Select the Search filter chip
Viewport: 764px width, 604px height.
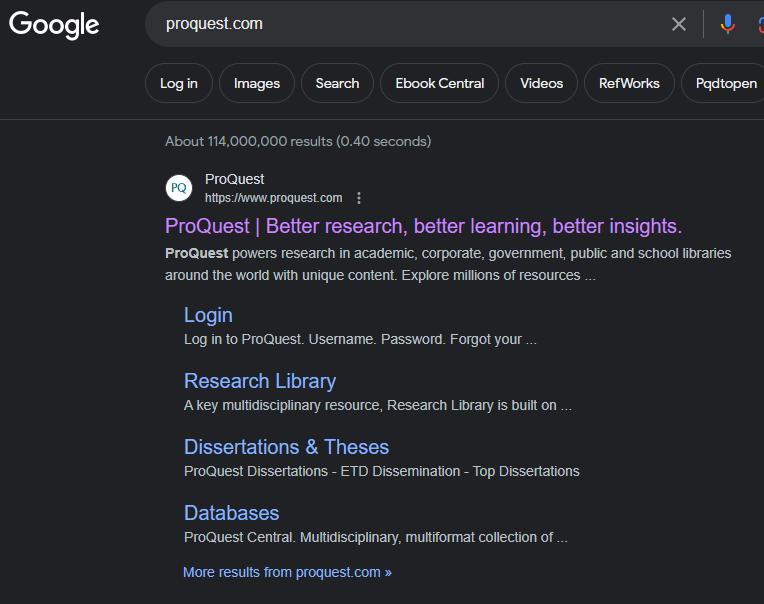(x=337, y=83)
